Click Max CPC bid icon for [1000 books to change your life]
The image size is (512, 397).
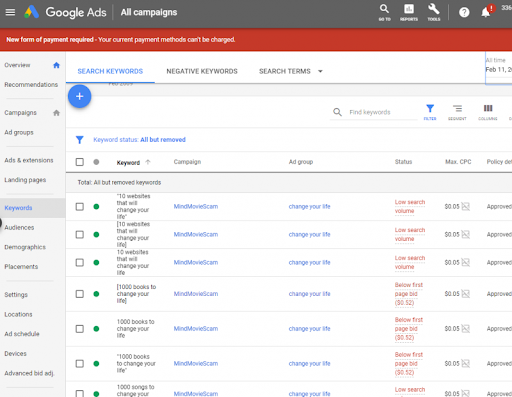click(x=466, y=294)
